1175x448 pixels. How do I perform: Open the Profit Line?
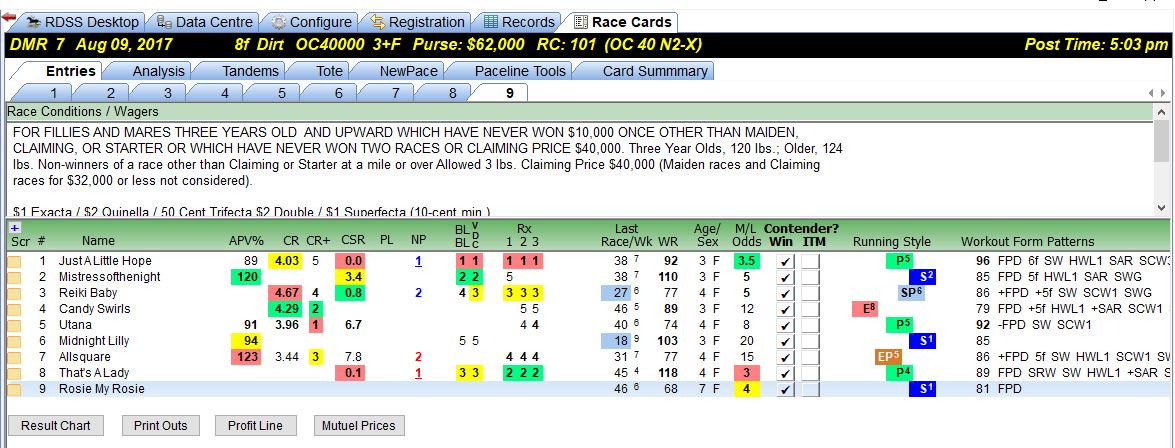pos(256,426)
